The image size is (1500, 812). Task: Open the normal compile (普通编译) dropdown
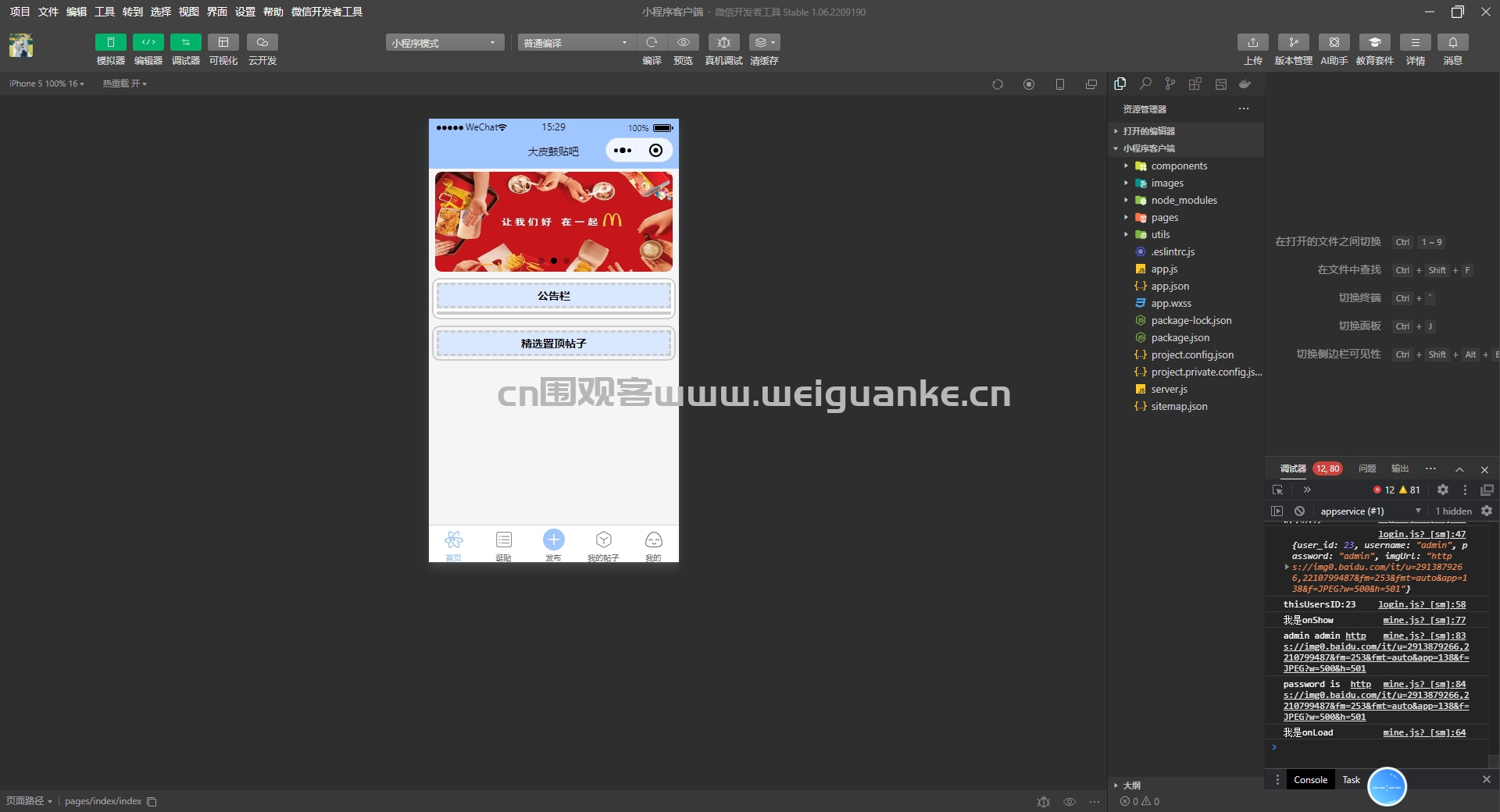click(x=577, y=42)
